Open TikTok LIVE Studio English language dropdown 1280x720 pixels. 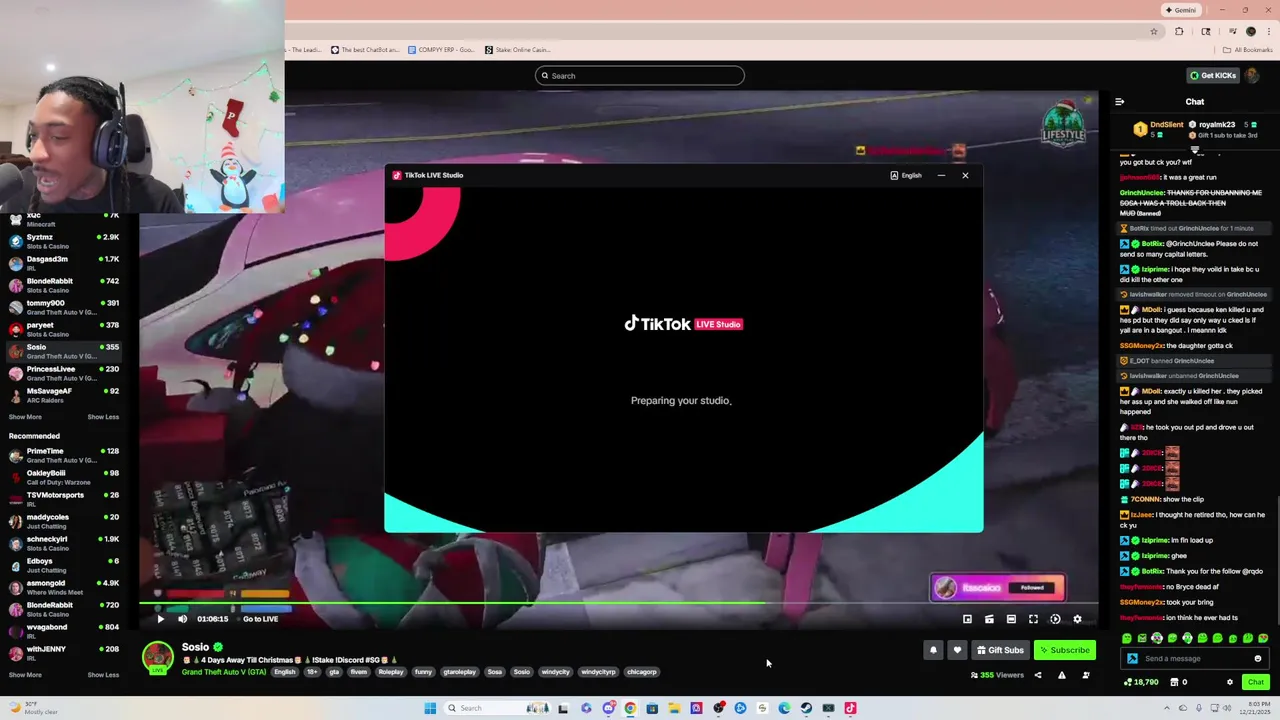coord(906,175)
